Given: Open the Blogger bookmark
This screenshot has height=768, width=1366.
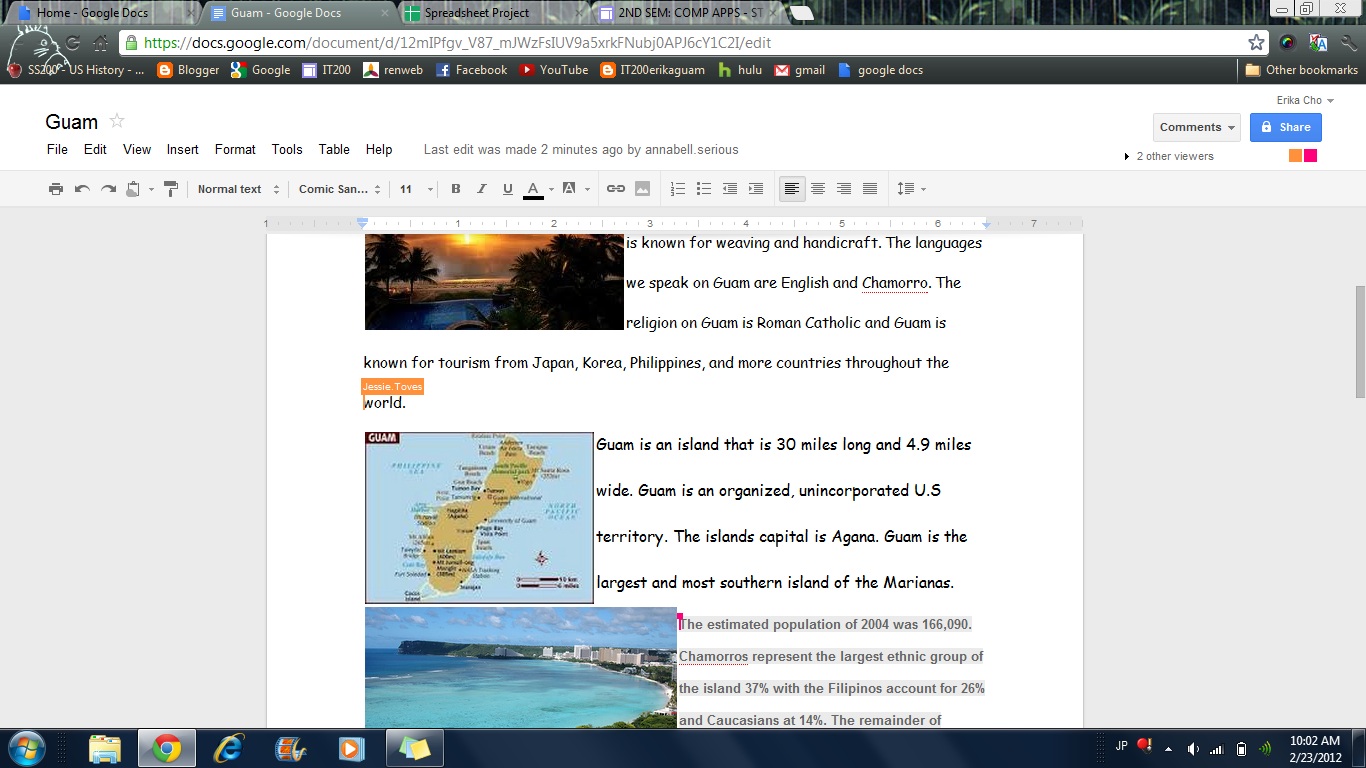Looking at the screenshot, I should click(188, 70).
